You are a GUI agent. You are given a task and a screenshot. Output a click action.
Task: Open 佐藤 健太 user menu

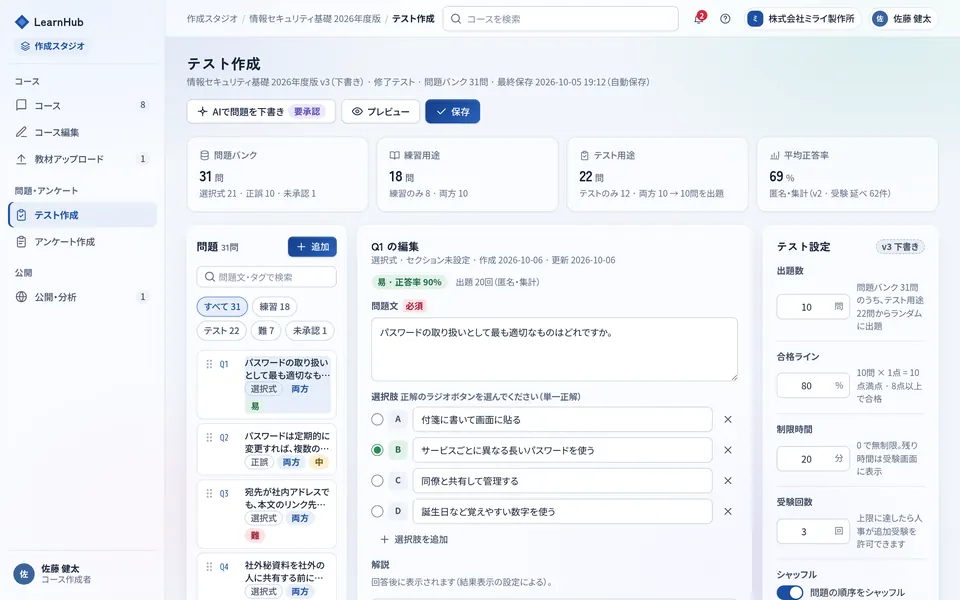pyautogui.click(x=904, y=19)
